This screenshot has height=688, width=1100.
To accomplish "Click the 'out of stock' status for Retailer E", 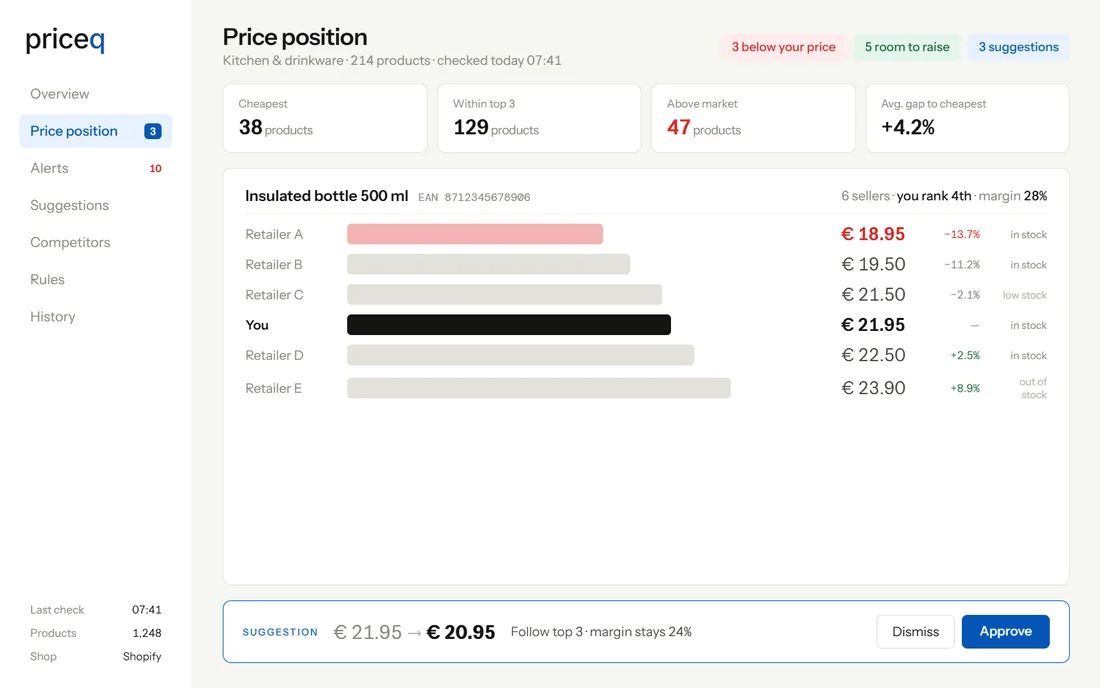I will coord(1033,389).
